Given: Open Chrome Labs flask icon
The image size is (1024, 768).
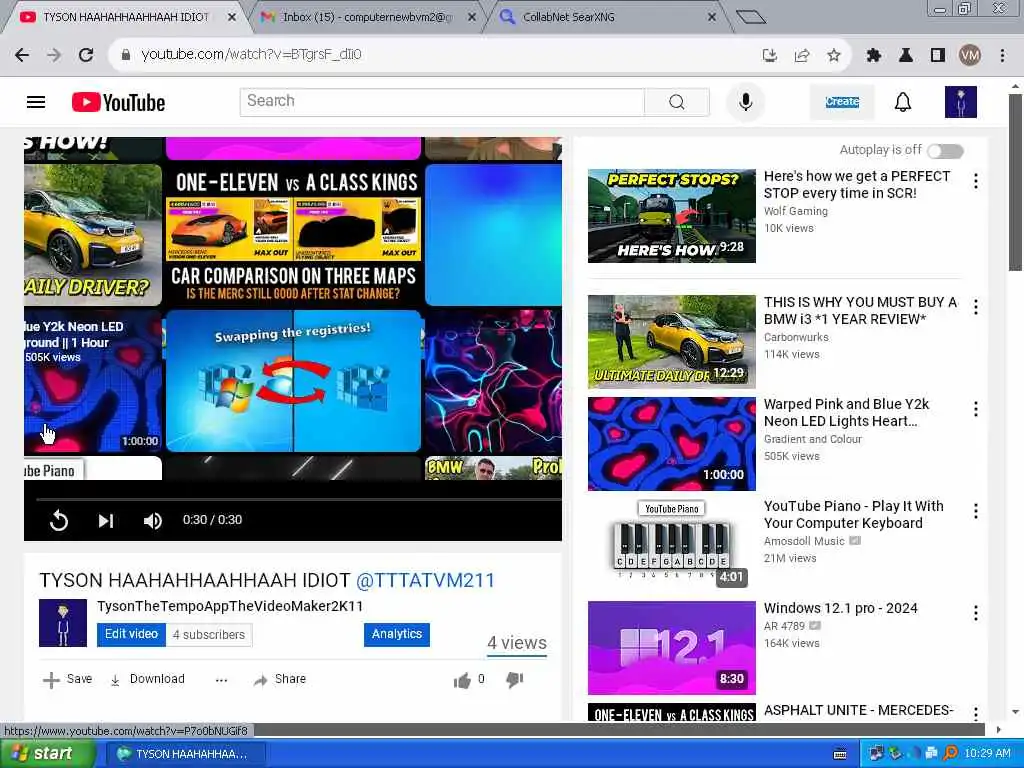Looking at the screenshot, I should (x=906, y=56).
